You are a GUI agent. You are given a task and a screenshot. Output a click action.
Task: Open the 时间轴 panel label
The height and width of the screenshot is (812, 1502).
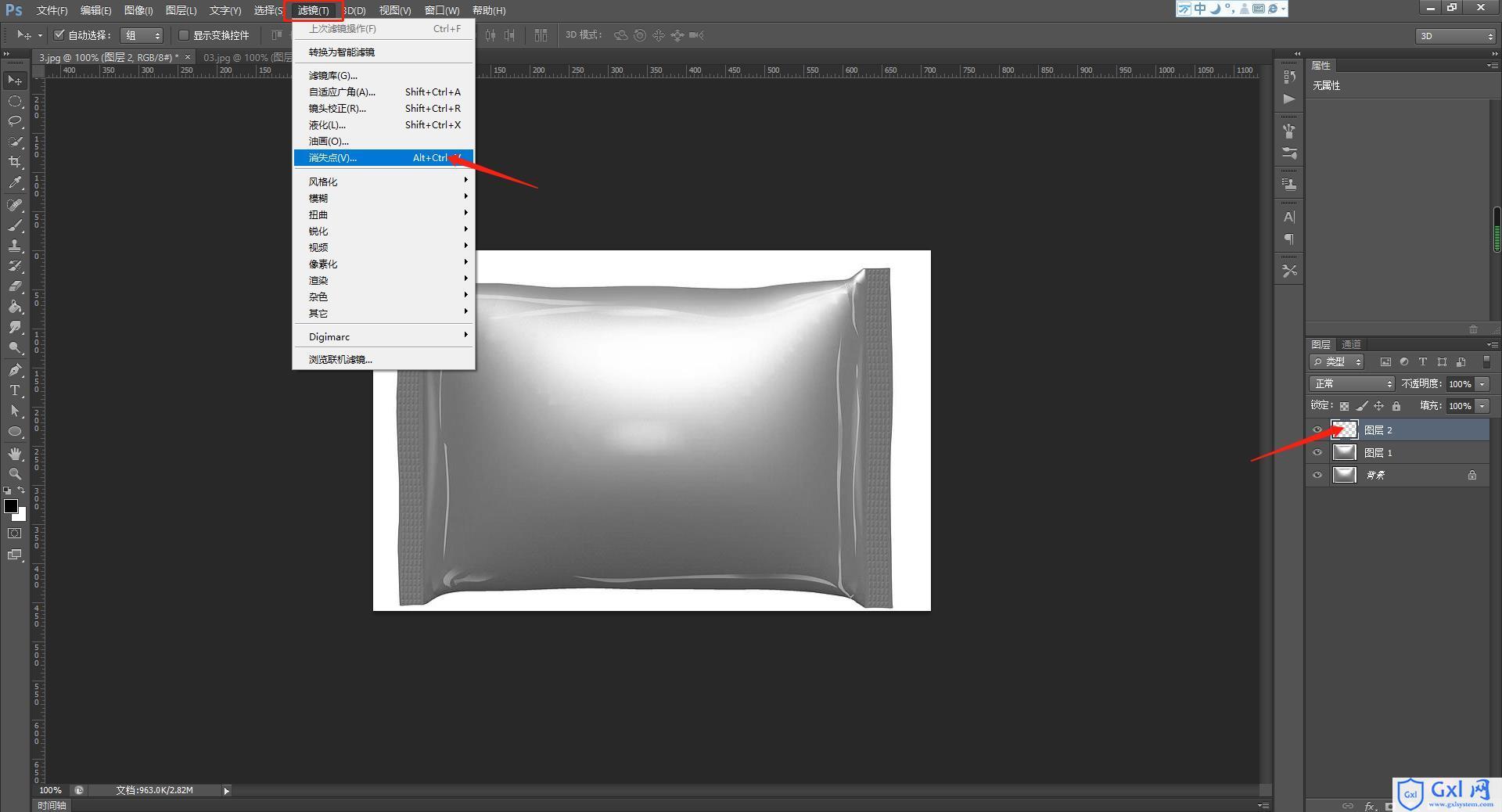52,805
